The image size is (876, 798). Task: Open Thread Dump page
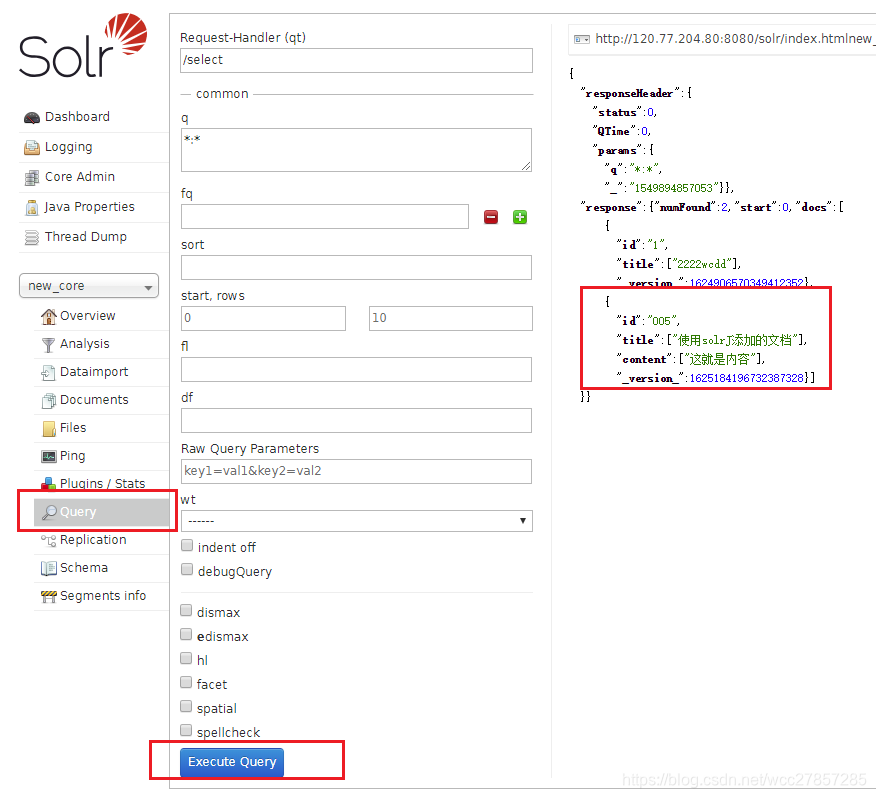click(85, 237)
